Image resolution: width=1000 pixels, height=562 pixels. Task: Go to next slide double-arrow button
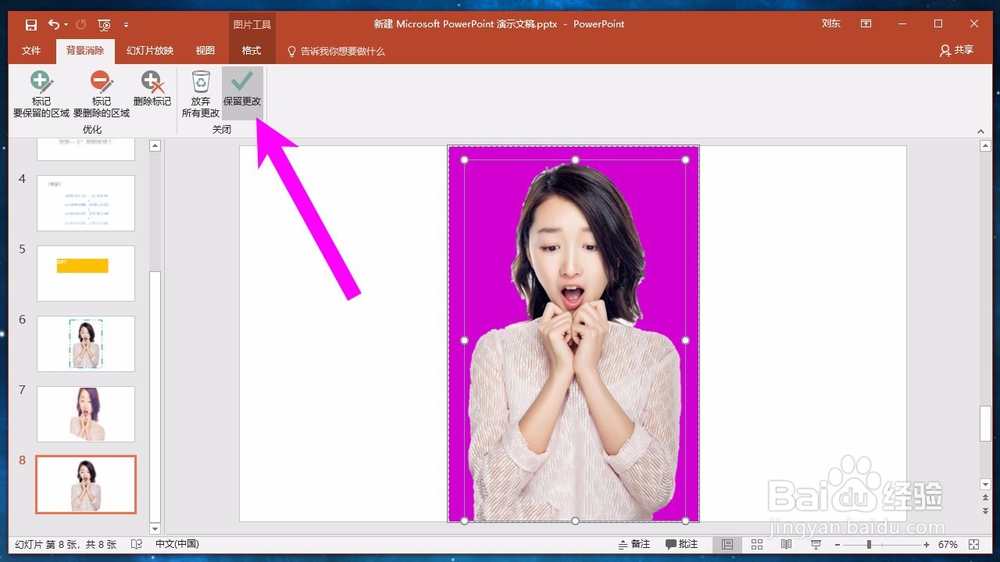click(x=985, y=511)
